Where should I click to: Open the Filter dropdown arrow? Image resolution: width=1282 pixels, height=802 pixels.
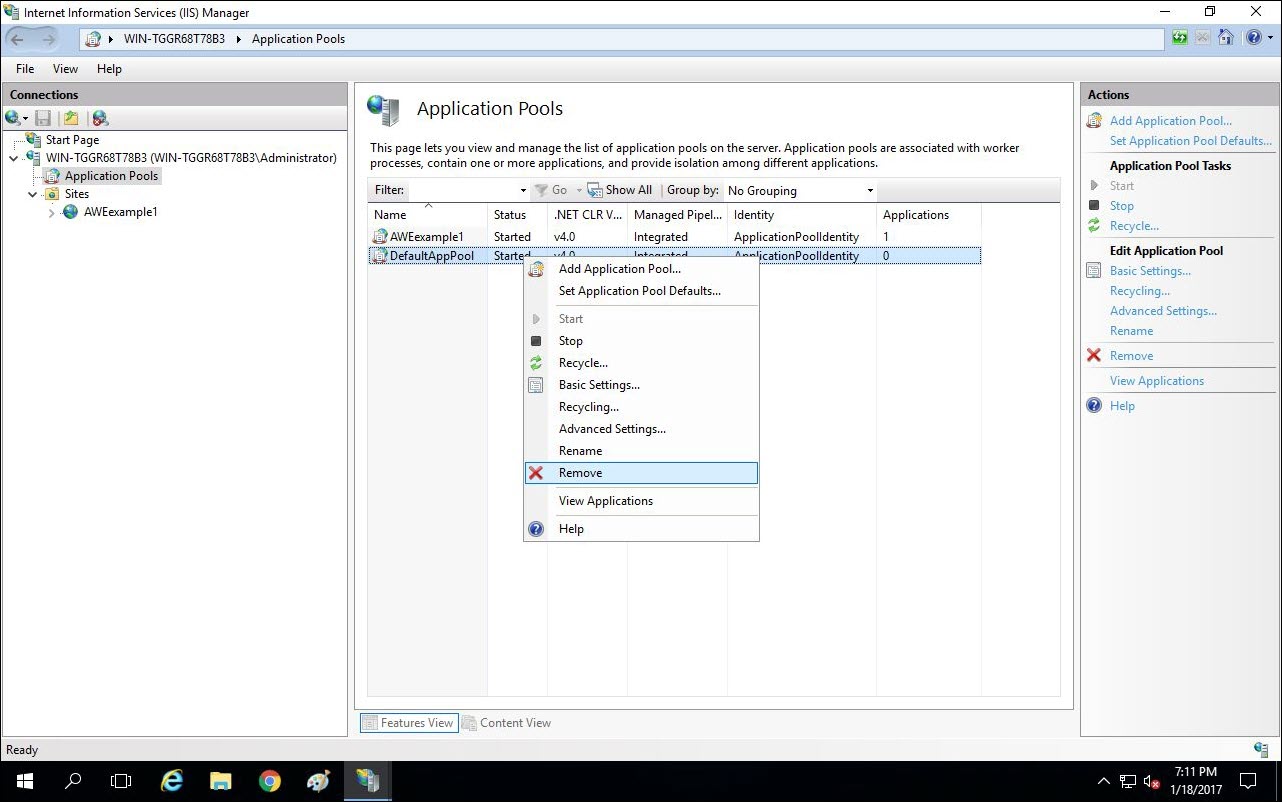click(523, 190)
